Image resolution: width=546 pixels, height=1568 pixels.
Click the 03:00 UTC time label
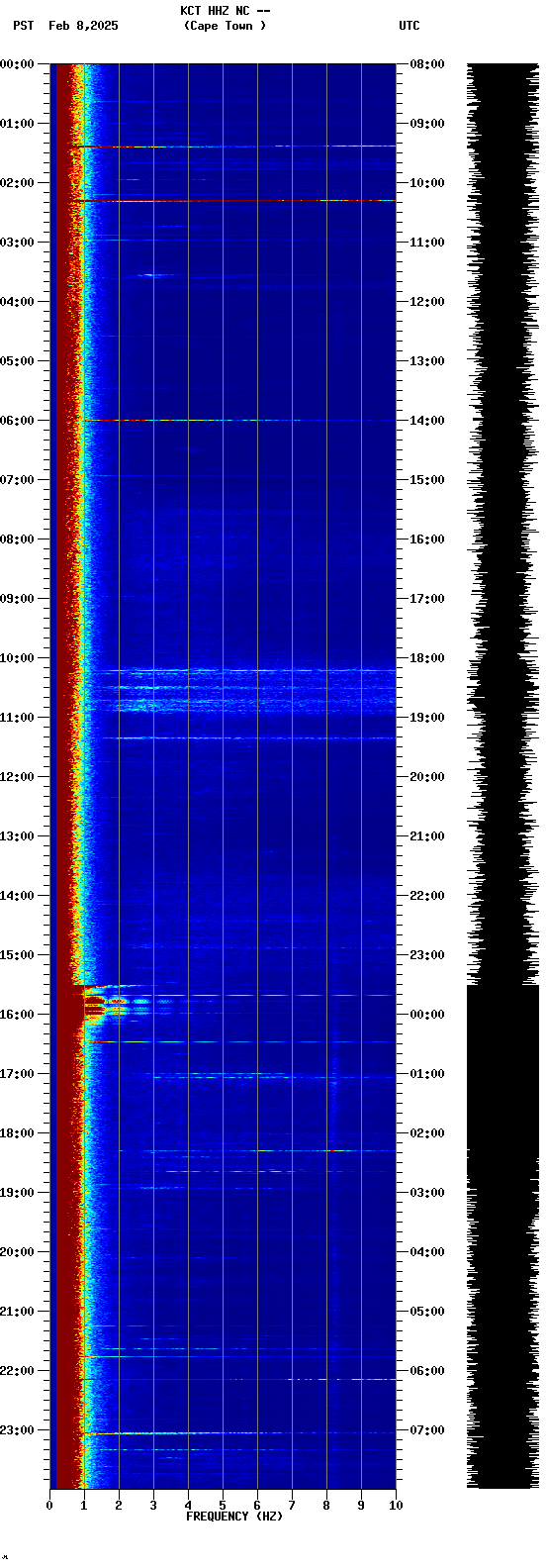click(427, 1193)
